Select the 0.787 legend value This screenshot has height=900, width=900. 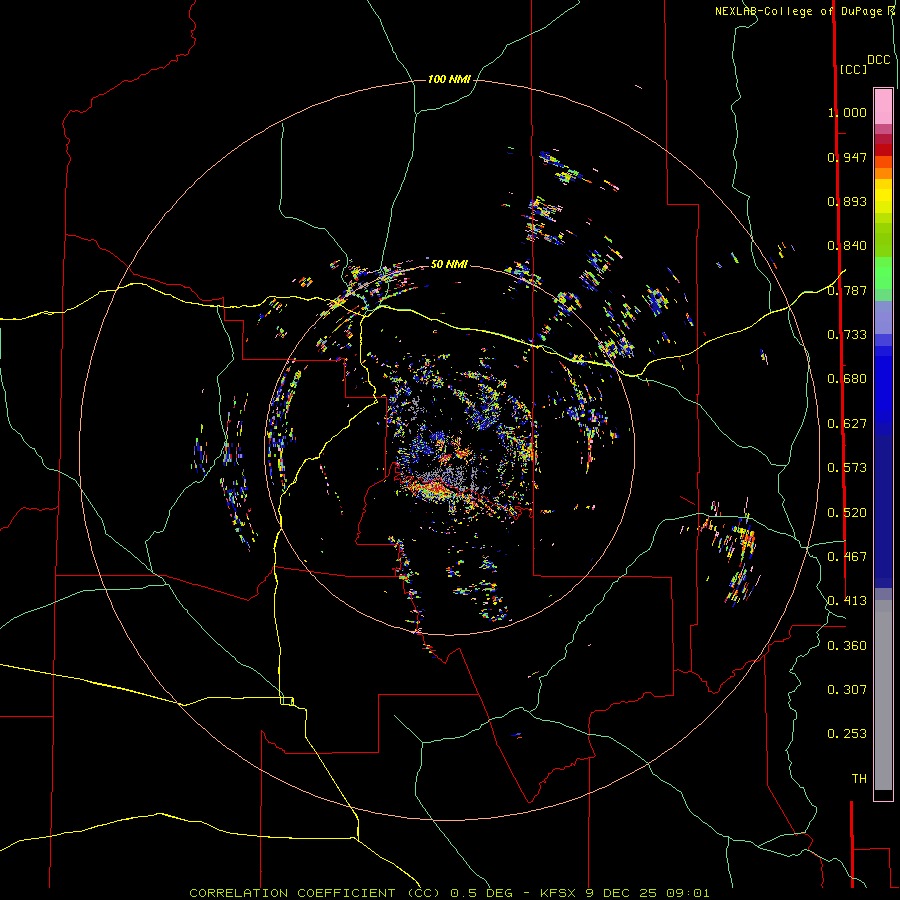[x=847, y=290]
